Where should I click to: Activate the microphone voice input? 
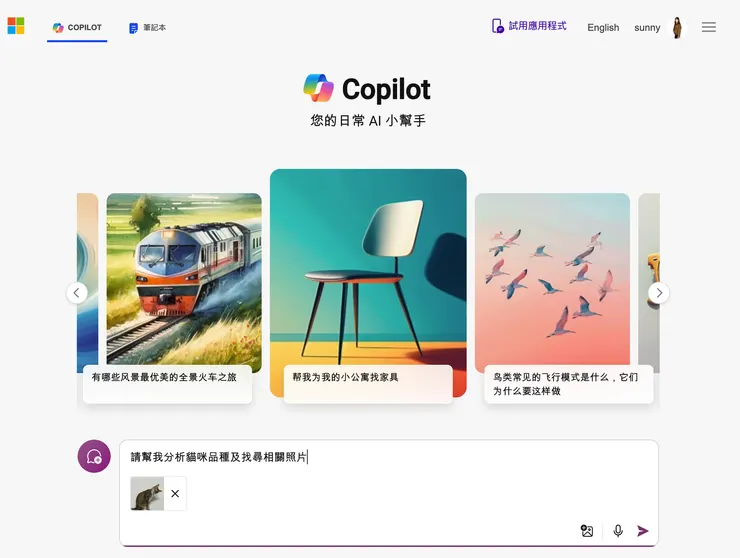coord(618,531)
